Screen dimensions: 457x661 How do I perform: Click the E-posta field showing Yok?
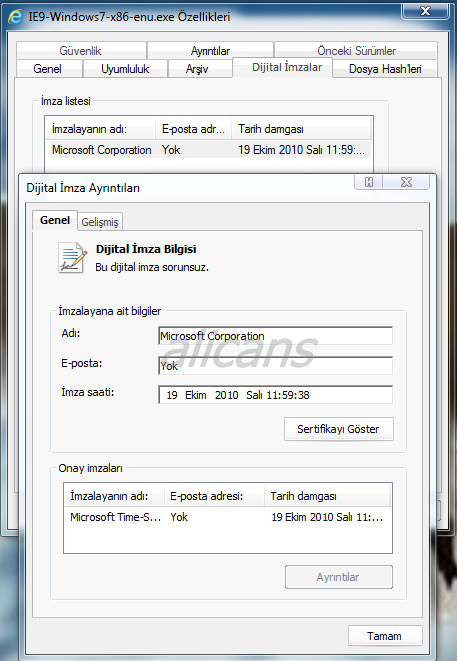coord(275,365)
